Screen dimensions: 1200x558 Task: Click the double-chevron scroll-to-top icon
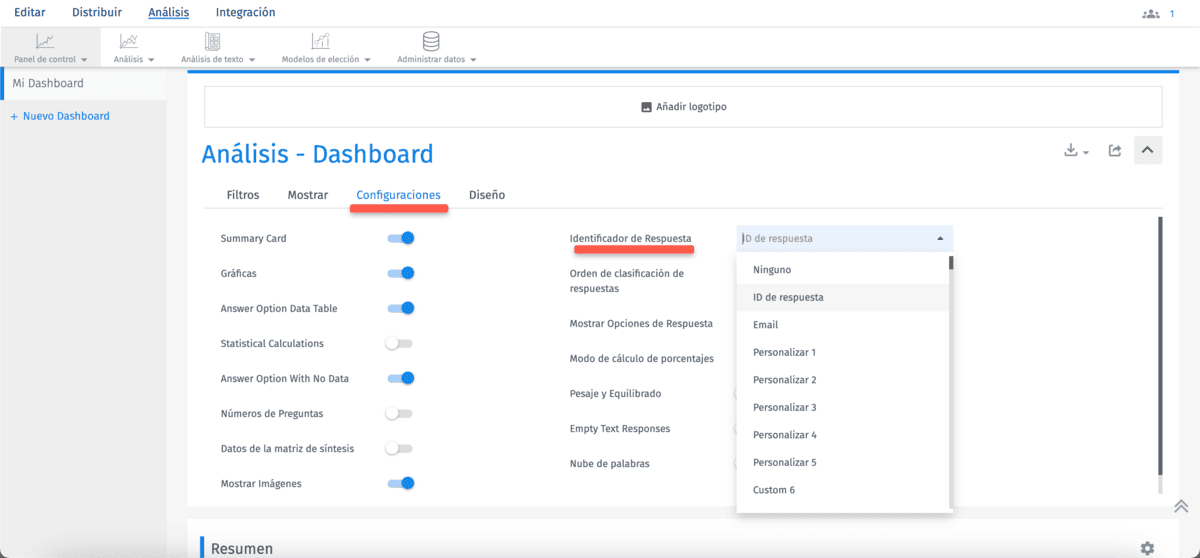(1181, 506)
